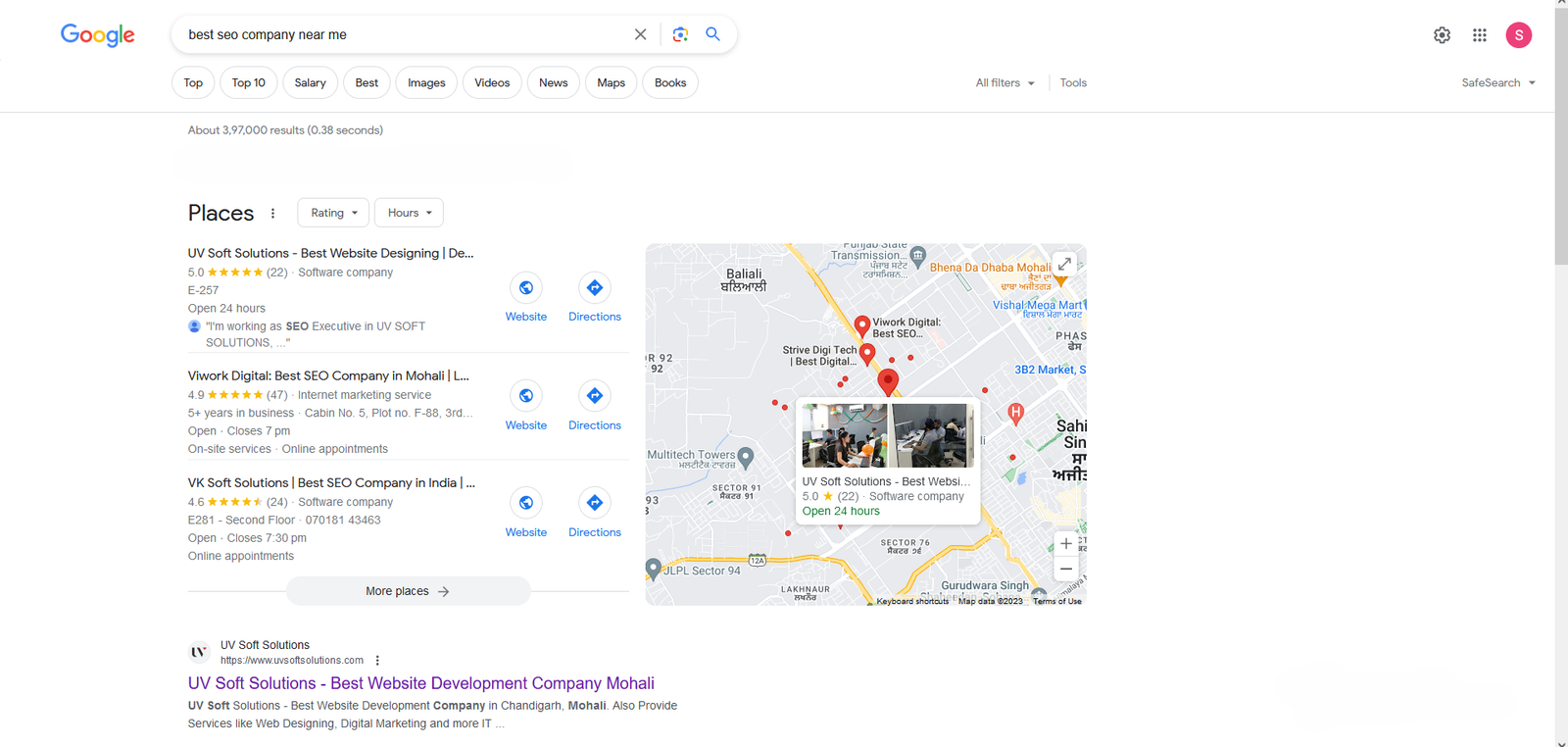This screenshot has height=747, width=1568.
Task: Expand the map to full view
Action: (x=1064, y=264)
